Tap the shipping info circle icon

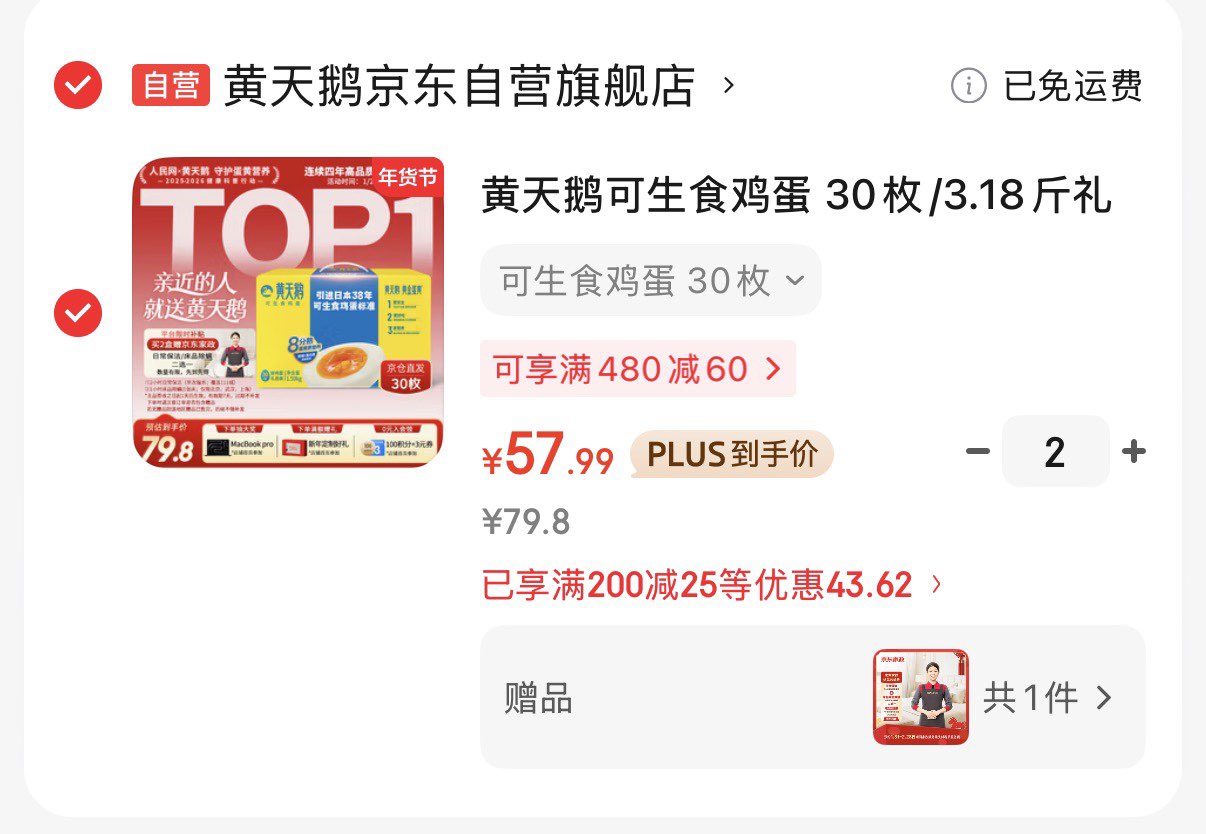968,86
